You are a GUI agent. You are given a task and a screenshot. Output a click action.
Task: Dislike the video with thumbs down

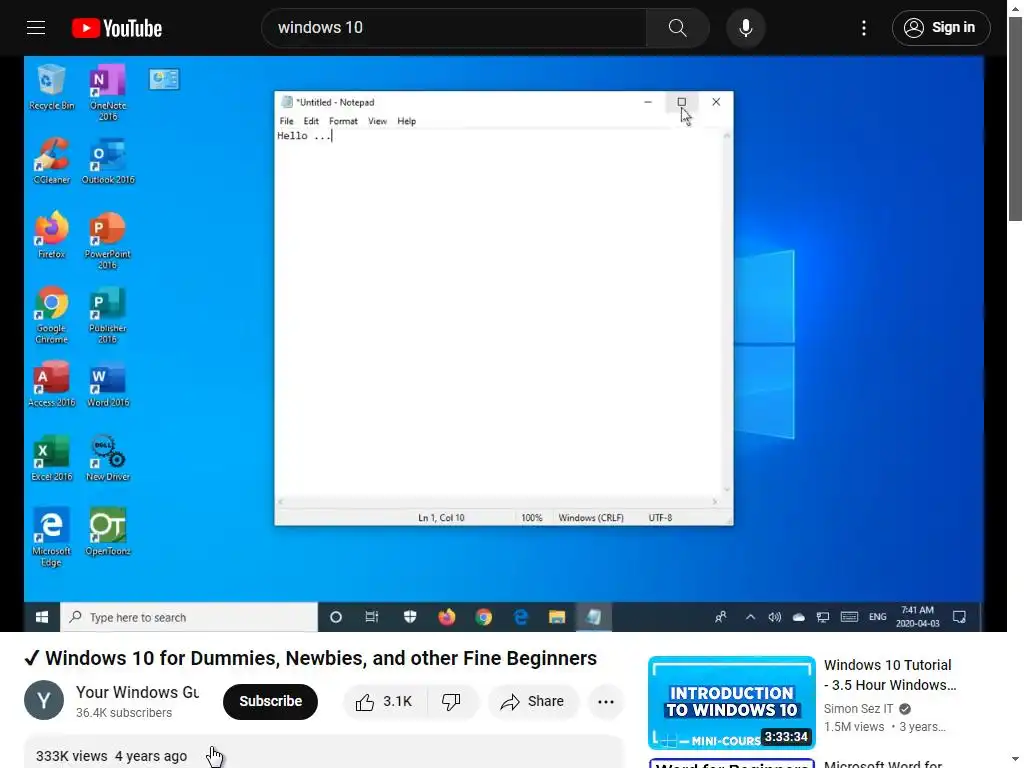(451, 701)
